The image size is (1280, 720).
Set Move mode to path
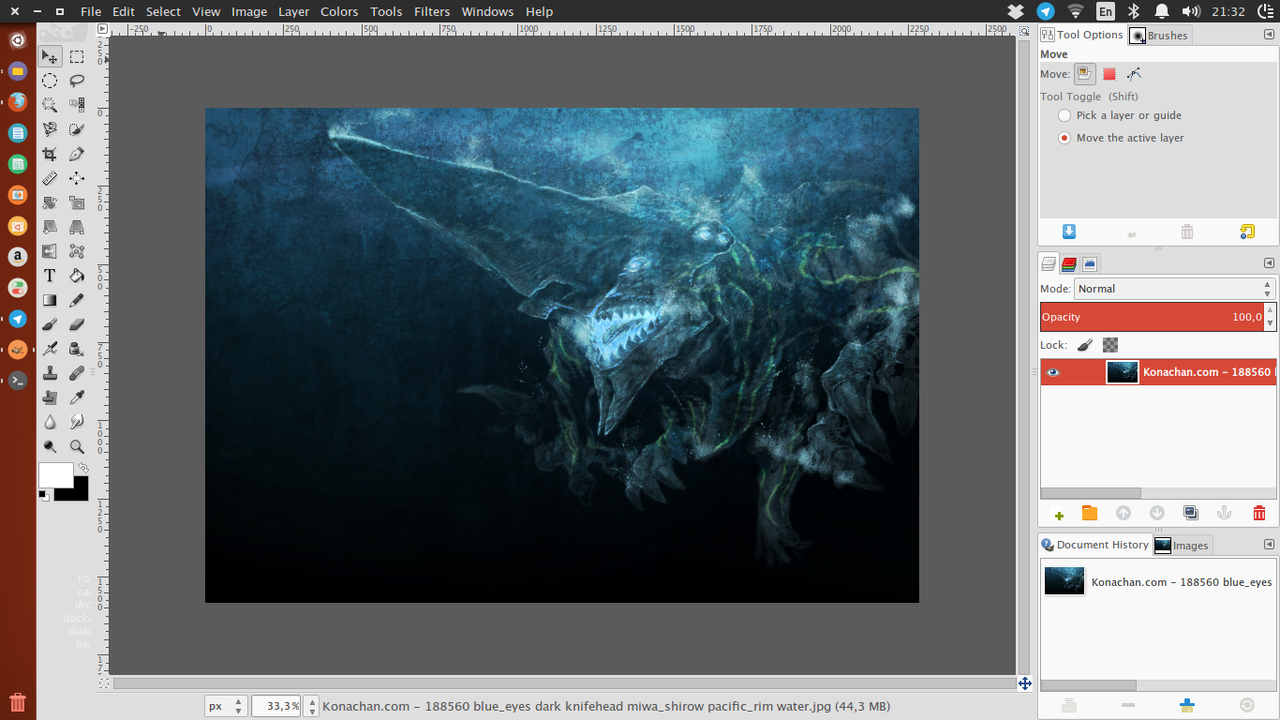(x=1134, y=74)
